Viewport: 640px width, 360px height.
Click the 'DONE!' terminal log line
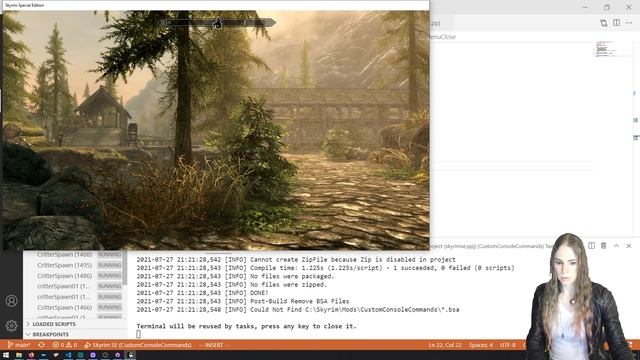202,293
